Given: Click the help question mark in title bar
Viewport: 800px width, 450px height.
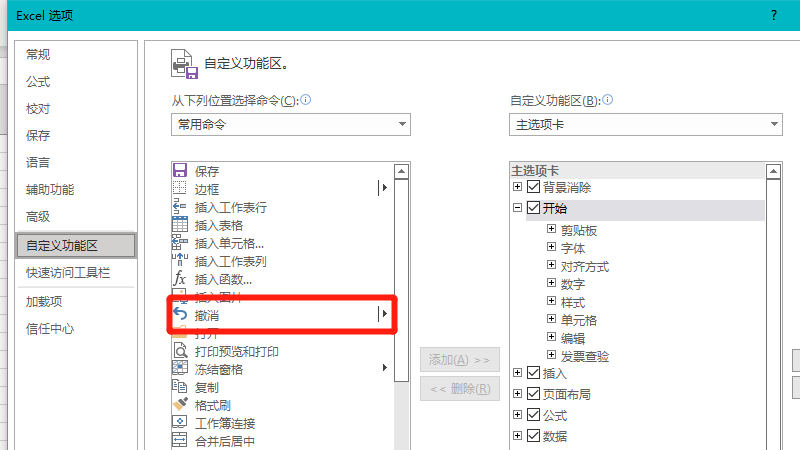Looking at the screenshot, I should pyautogui.click(x=773, y=15).
